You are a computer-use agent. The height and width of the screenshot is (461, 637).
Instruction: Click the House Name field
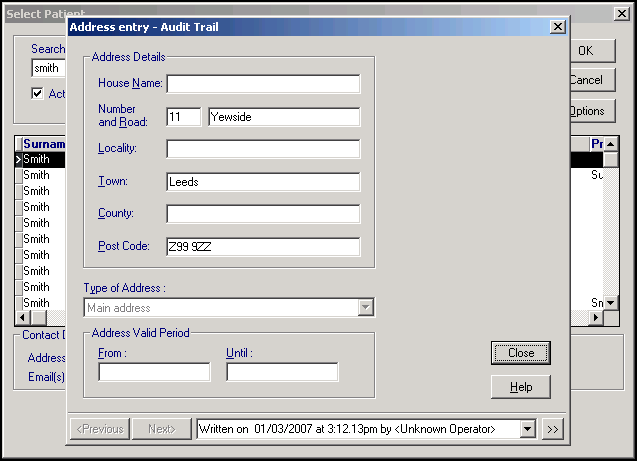pyautogui.click(x=263, y=84)
